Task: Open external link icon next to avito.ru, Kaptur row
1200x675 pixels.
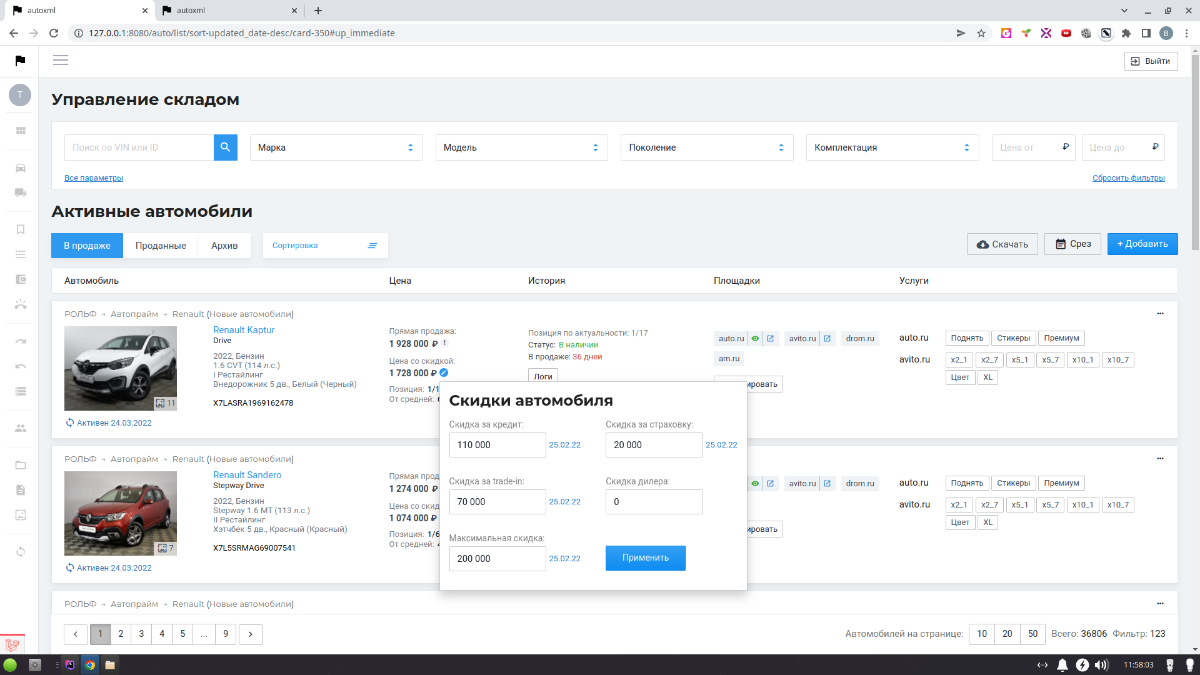Action: [827, 339]
